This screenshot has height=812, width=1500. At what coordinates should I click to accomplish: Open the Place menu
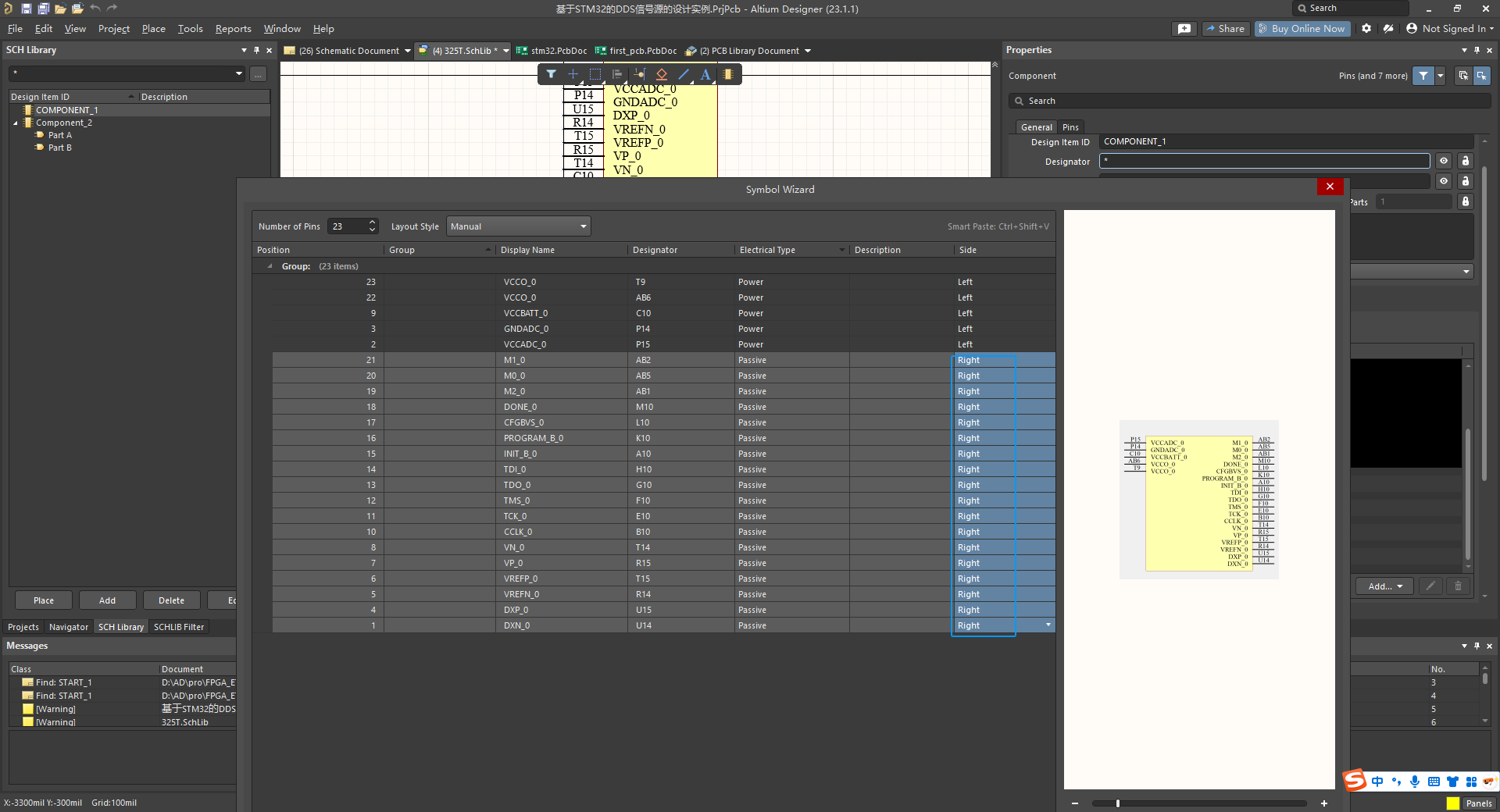pos(154,29)
